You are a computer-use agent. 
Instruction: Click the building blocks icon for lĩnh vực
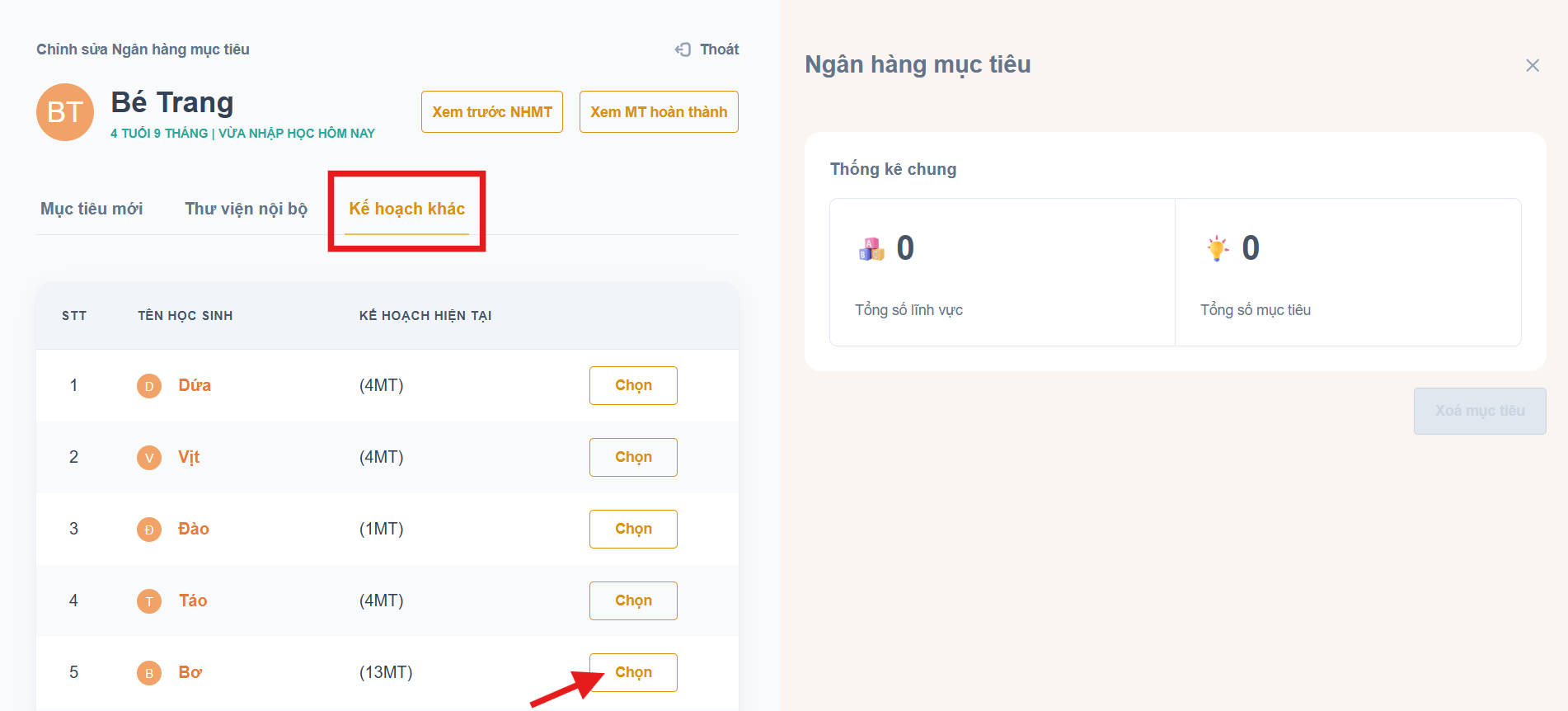tap(871, 248)
